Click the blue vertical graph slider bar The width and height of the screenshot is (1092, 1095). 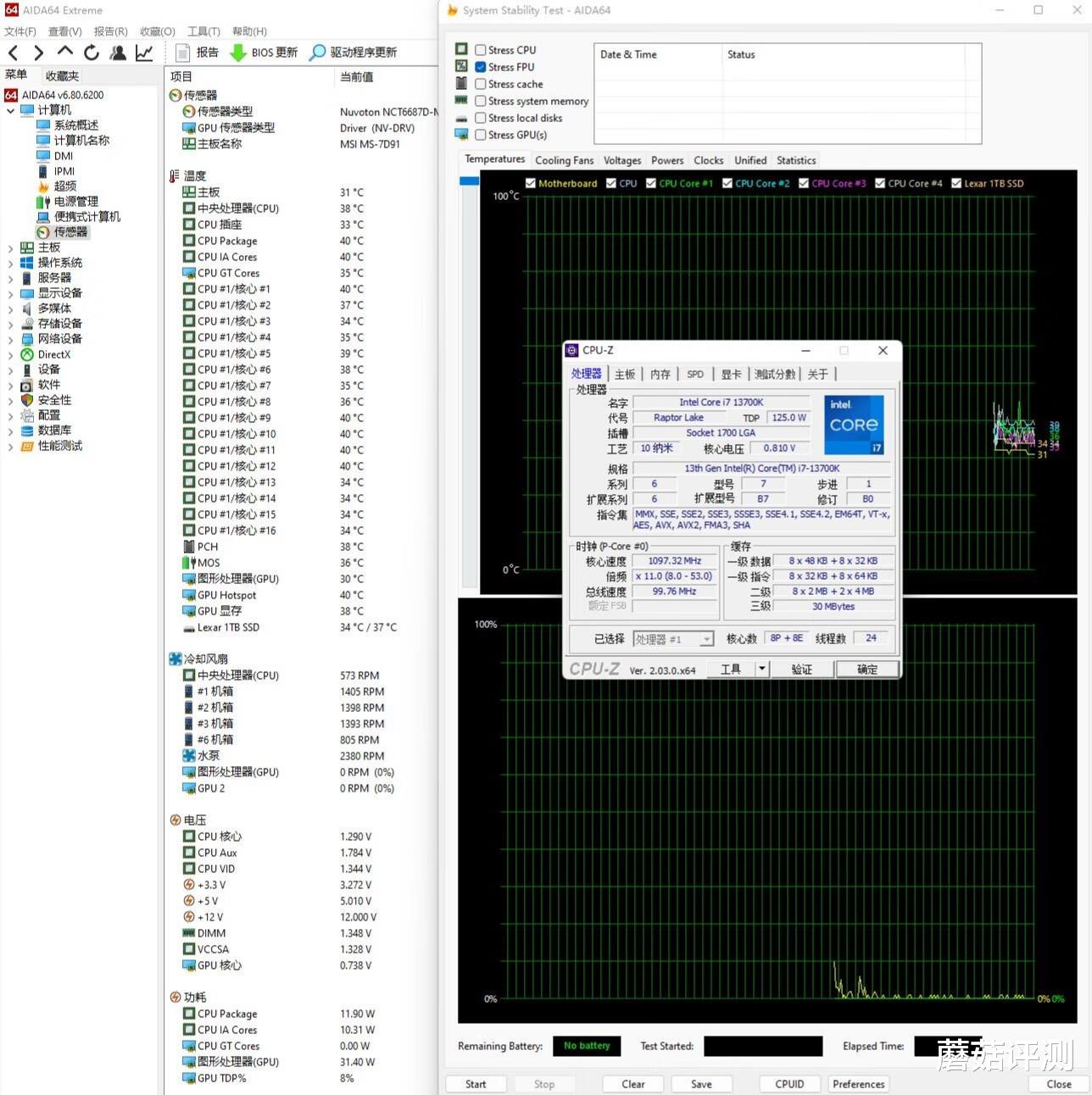click(469, 181)
